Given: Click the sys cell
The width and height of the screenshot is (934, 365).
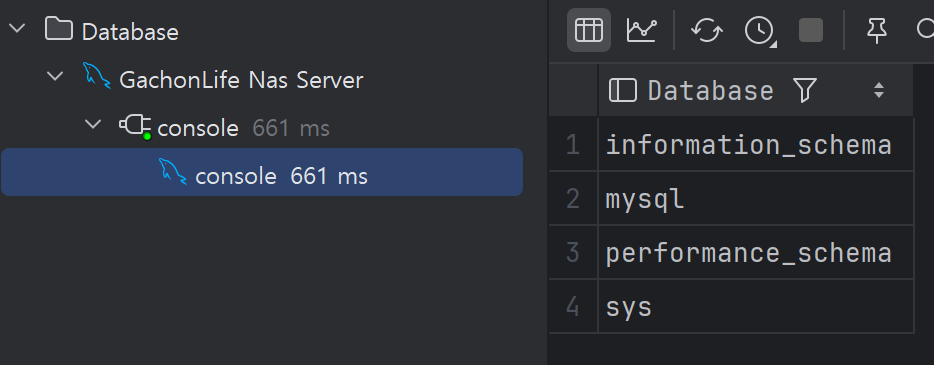Looking at the screenshot, I should pyautogui.click(x=755, y=306).
